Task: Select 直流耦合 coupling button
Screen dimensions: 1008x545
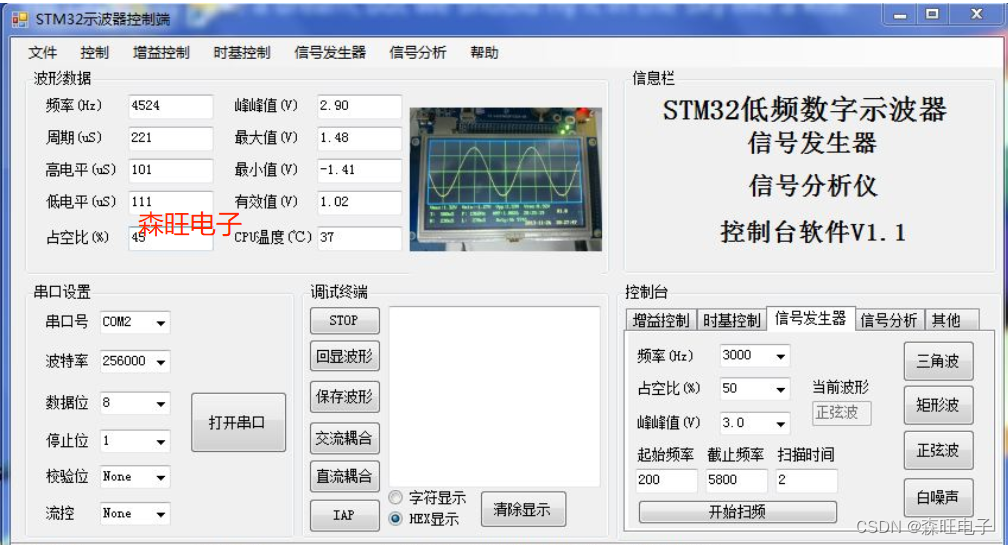Action: click(345, 476)
